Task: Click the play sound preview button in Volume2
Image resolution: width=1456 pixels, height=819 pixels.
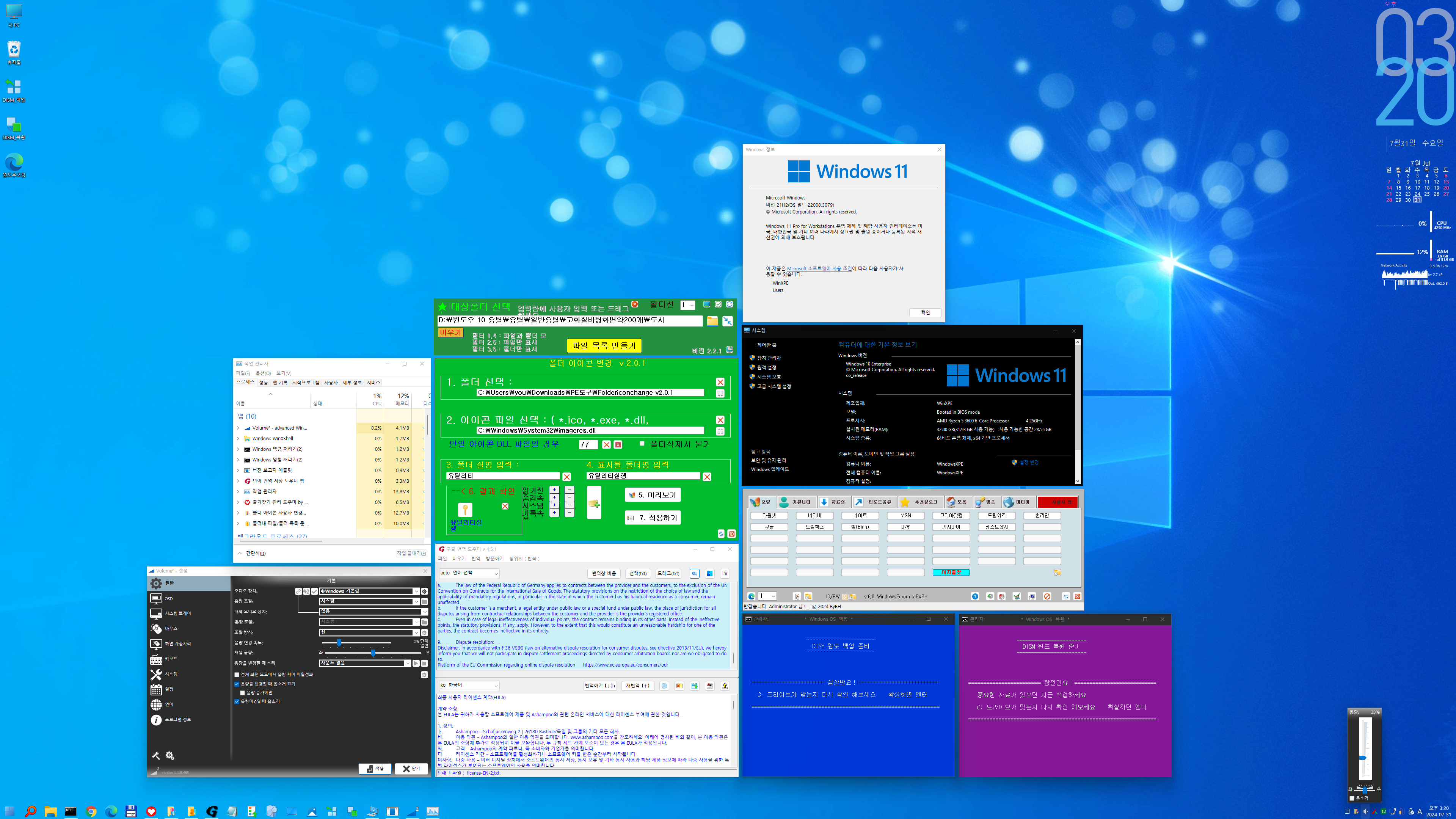Action: [416, 663]
